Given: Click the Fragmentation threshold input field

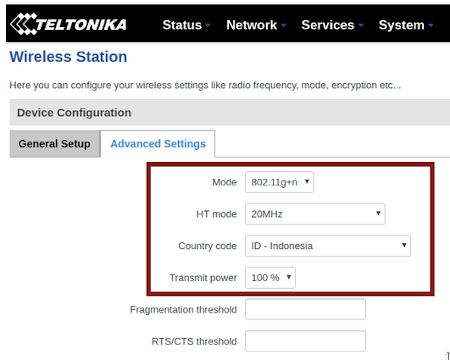Looking at the screenshot, I should (305, 309).
